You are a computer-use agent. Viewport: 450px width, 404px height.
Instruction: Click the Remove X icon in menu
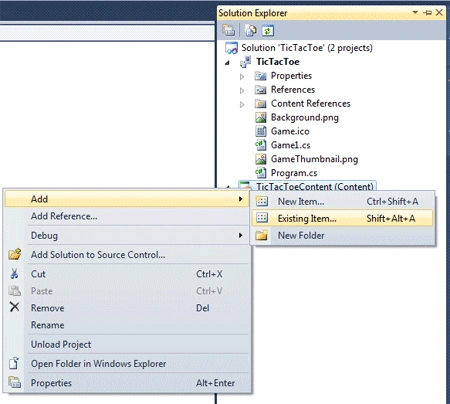(14, 307)
